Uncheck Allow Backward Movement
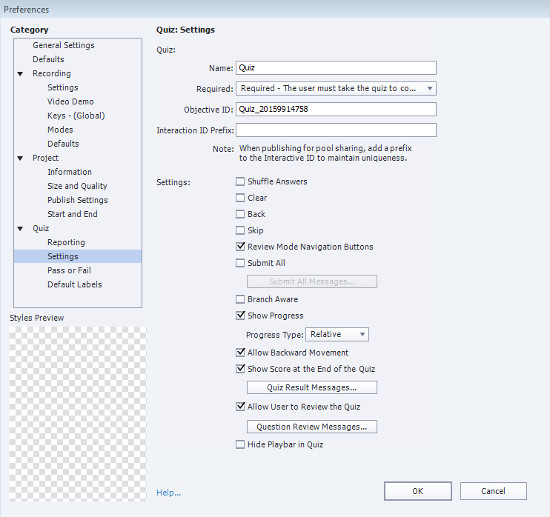The image size is (550, 517). [240, 352]
